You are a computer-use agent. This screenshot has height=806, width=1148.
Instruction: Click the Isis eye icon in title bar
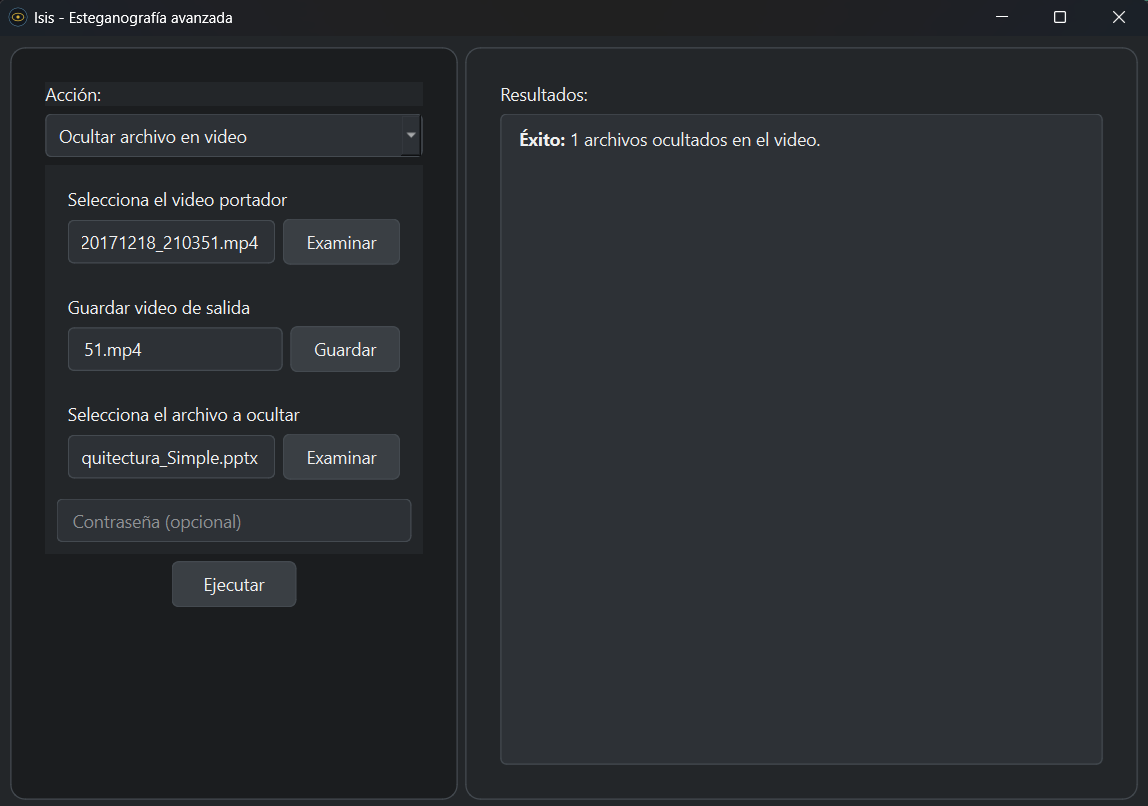tap(17, 17)
